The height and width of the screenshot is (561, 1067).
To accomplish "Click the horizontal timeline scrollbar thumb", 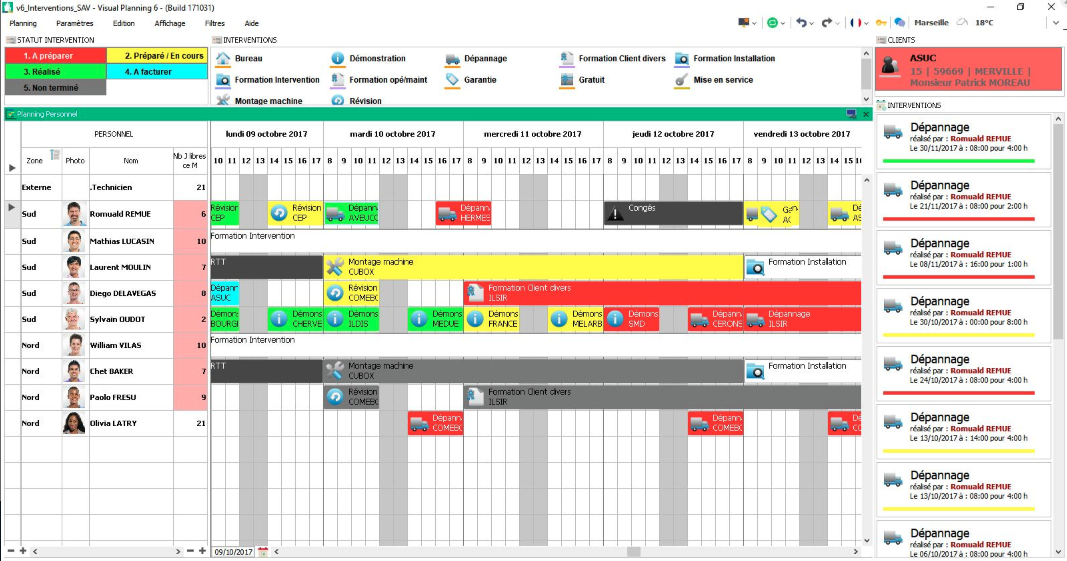I will (x=634, y=551).
